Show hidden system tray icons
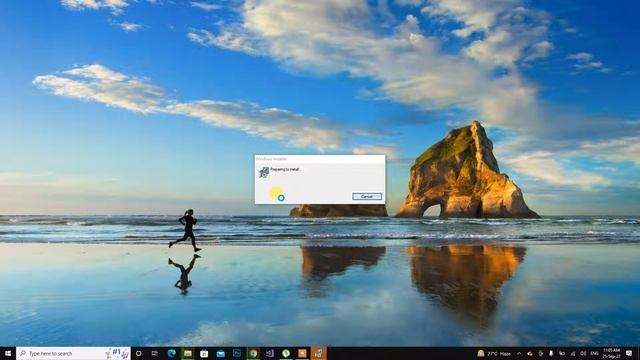Viewport: 640px width, 360px height. [x=519, y=353]
